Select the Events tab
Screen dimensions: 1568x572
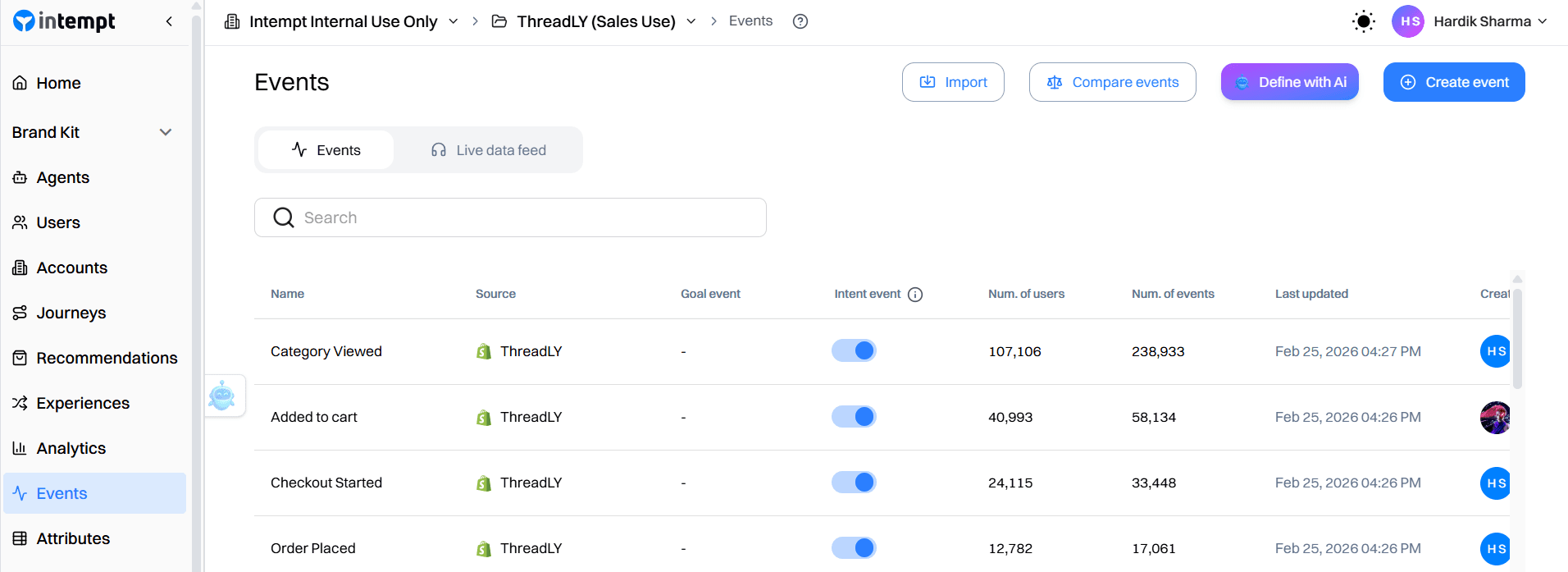[325, 149]
